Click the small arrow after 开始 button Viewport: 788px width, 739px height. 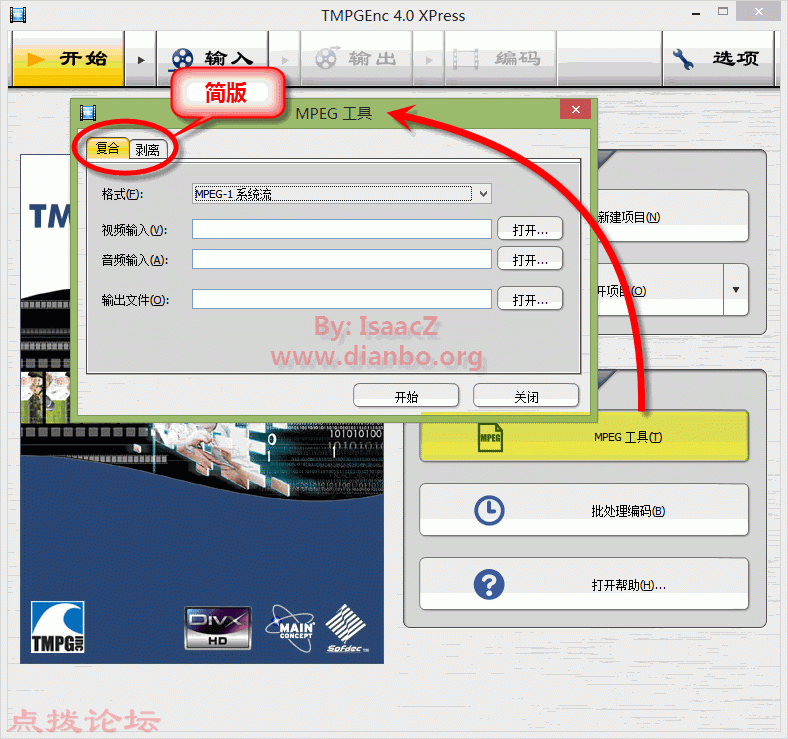(x=141, y=60)
